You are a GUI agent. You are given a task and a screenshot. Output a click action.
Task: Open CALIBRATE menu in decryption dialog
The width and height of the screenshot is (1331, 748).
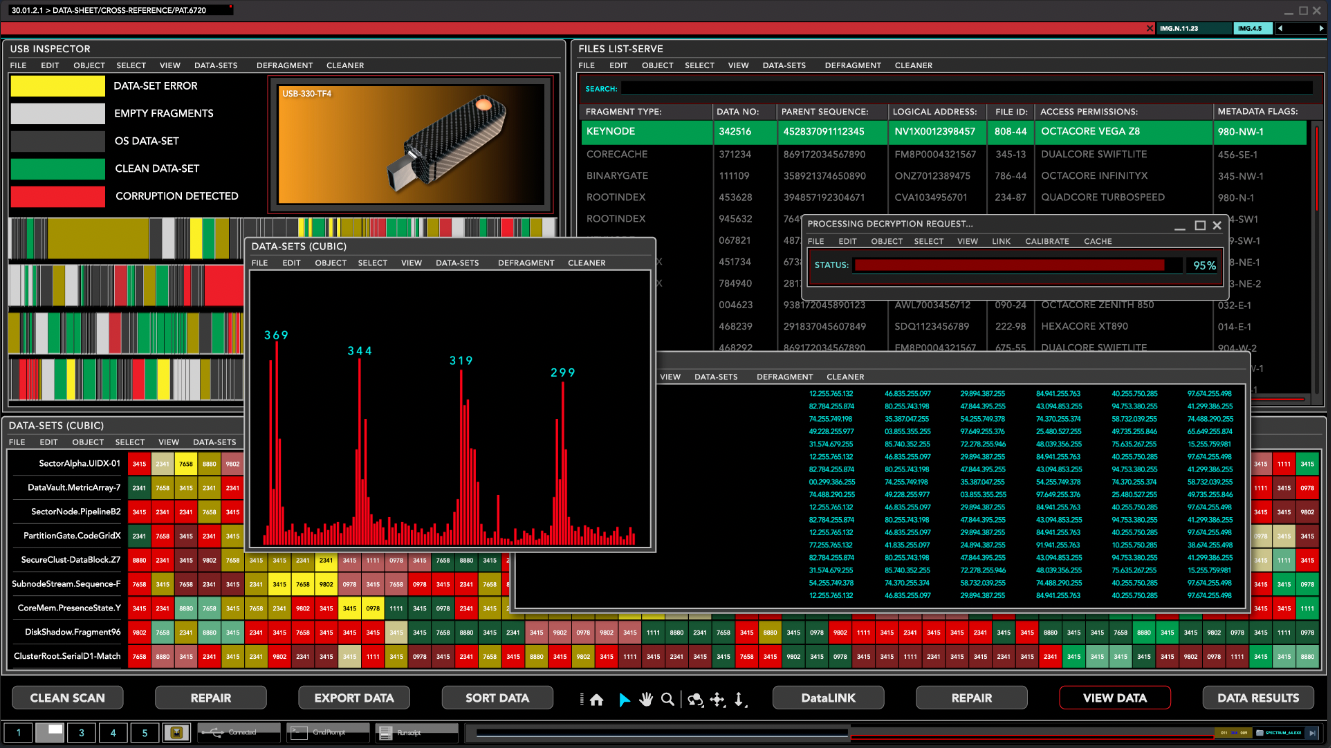coord(1047,241)
